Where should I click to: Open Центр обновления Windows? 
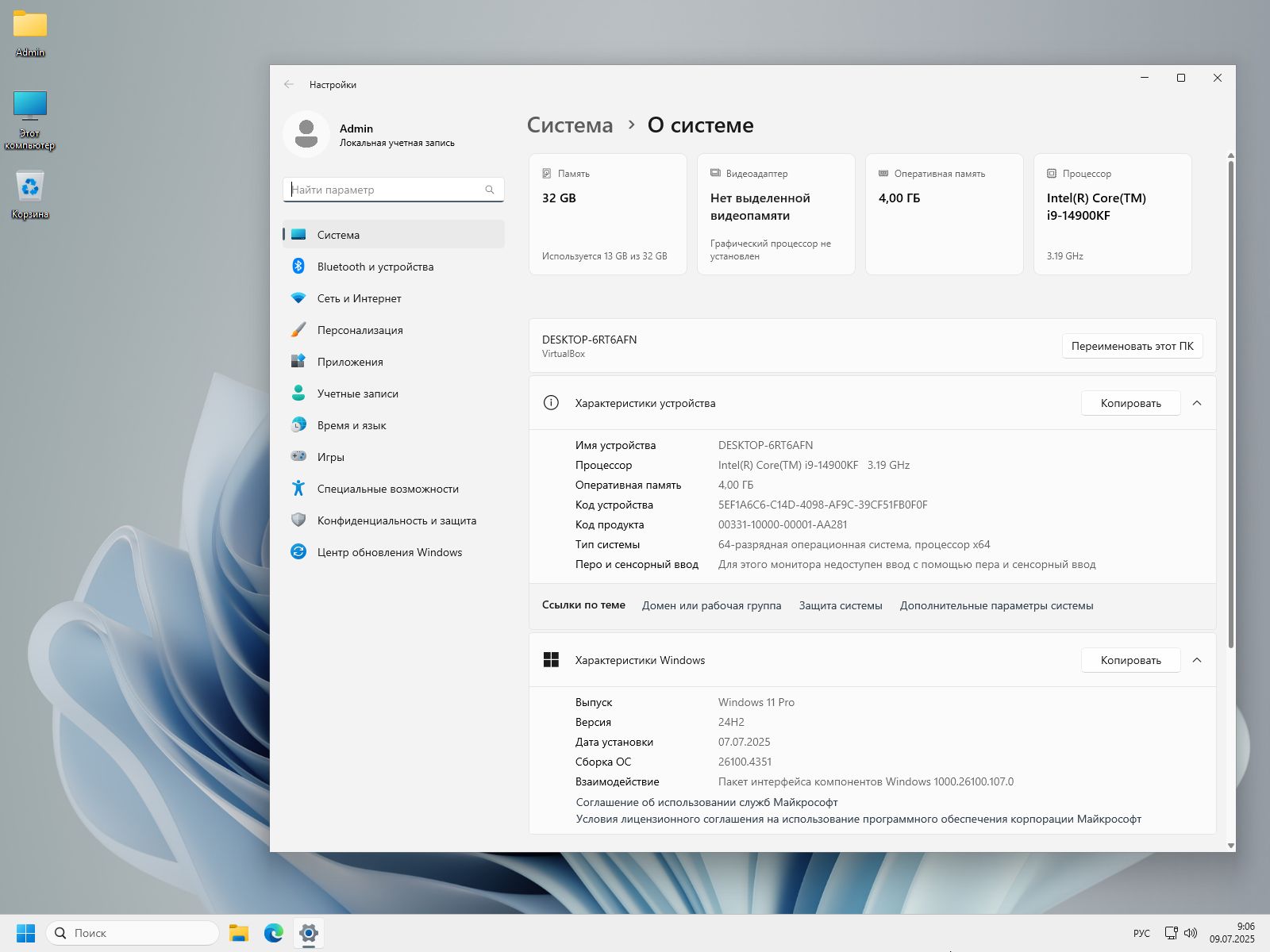pos(394,552)
